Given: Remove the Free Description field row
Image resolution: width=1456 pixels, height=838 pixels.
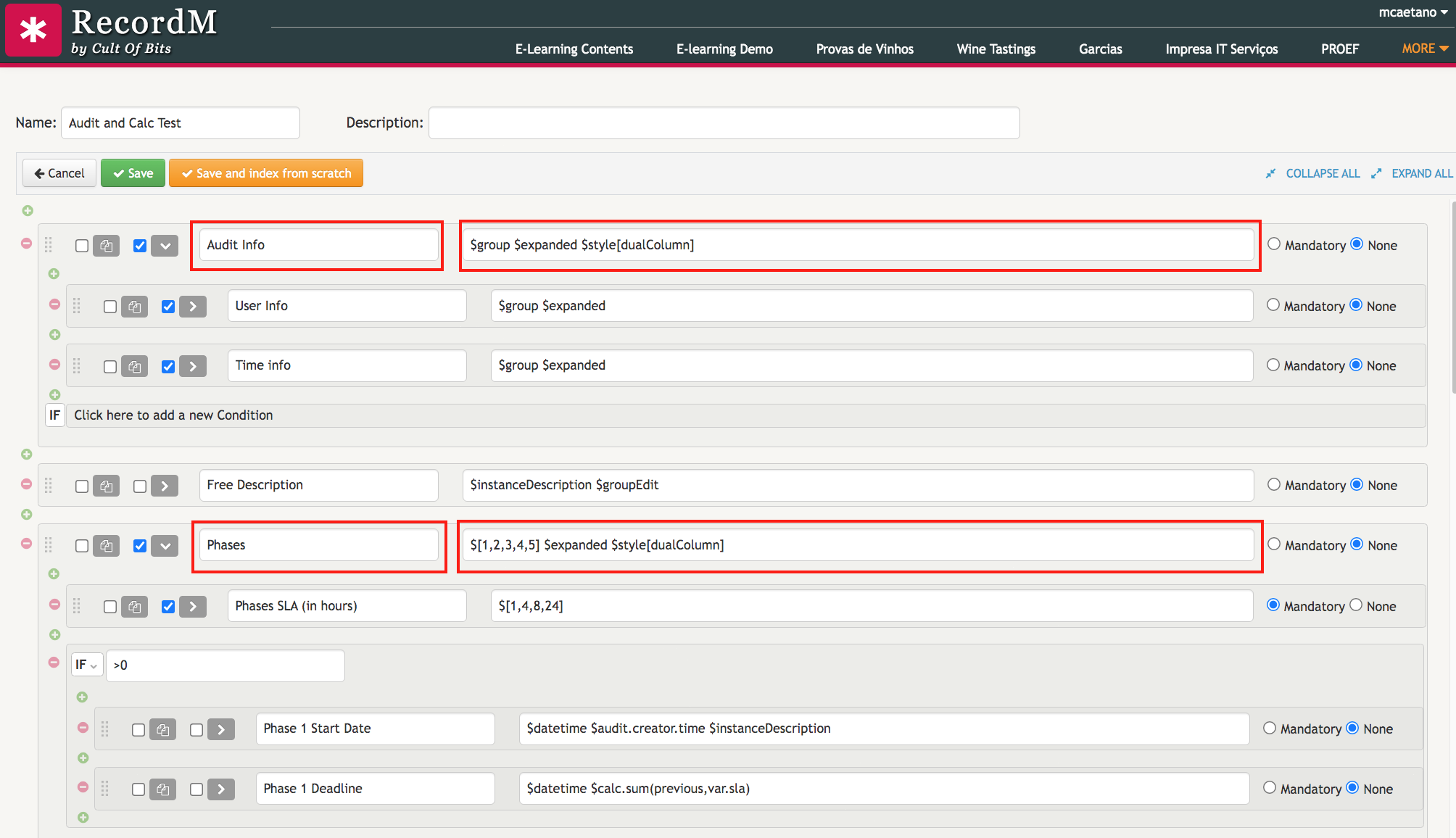Looking at the screenshot, I should tap(27, 484).
